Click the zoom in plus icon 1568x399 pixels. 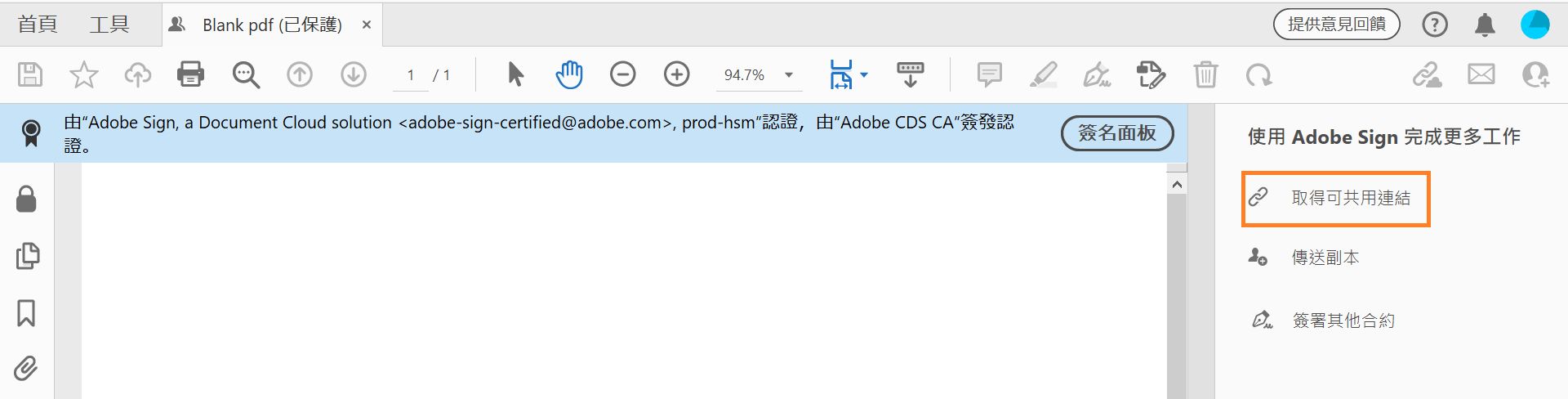pos(676,74)
